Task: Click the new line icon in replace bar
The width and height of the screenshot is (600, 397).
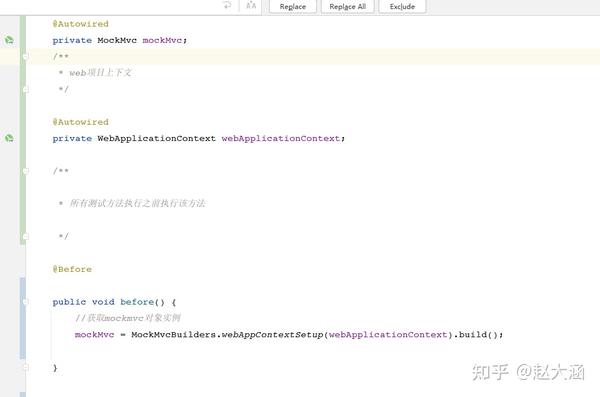Action: [227, 5]
